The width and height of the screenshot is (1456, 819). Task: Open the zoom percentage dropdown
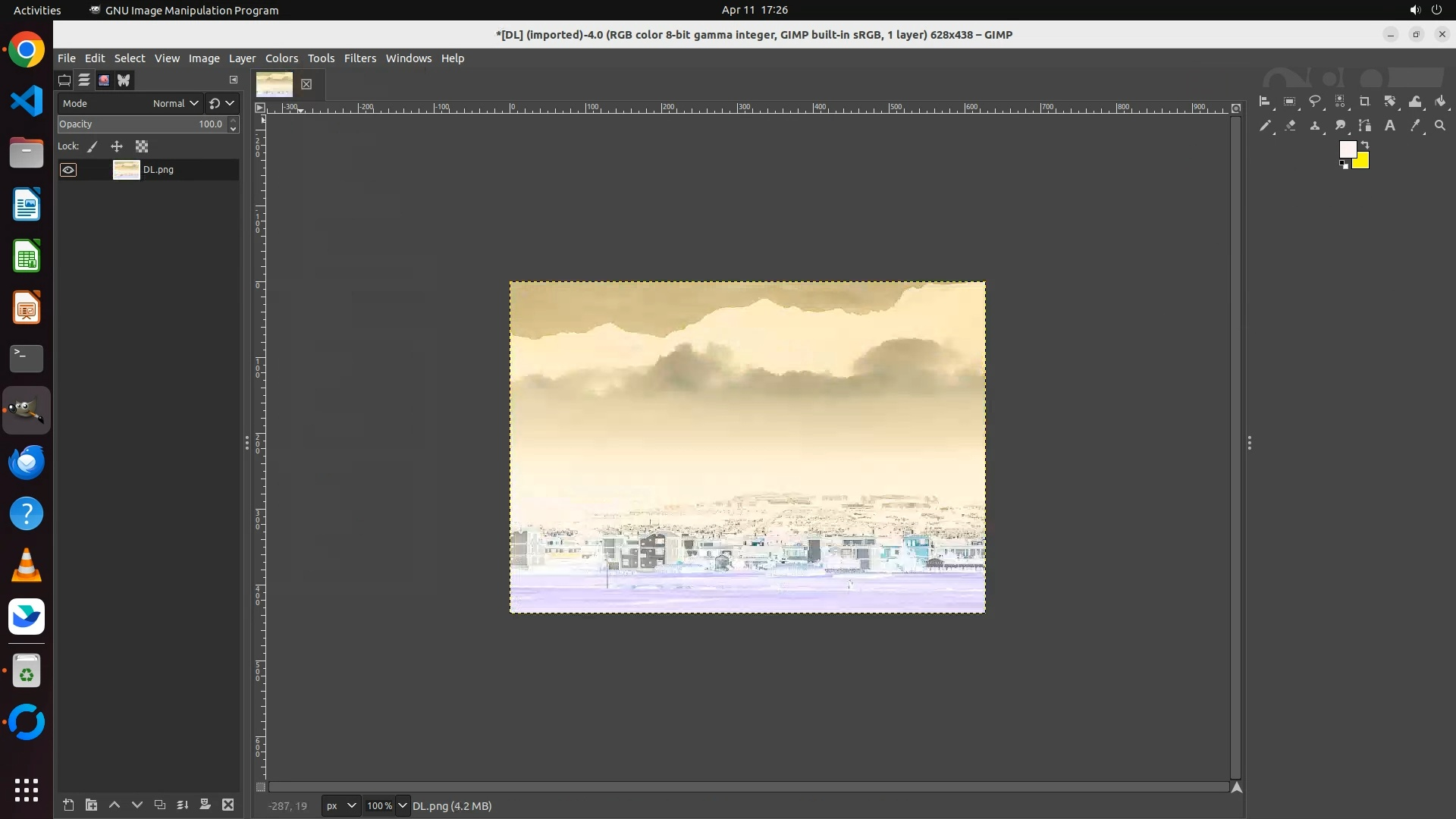tap(402, 805)
